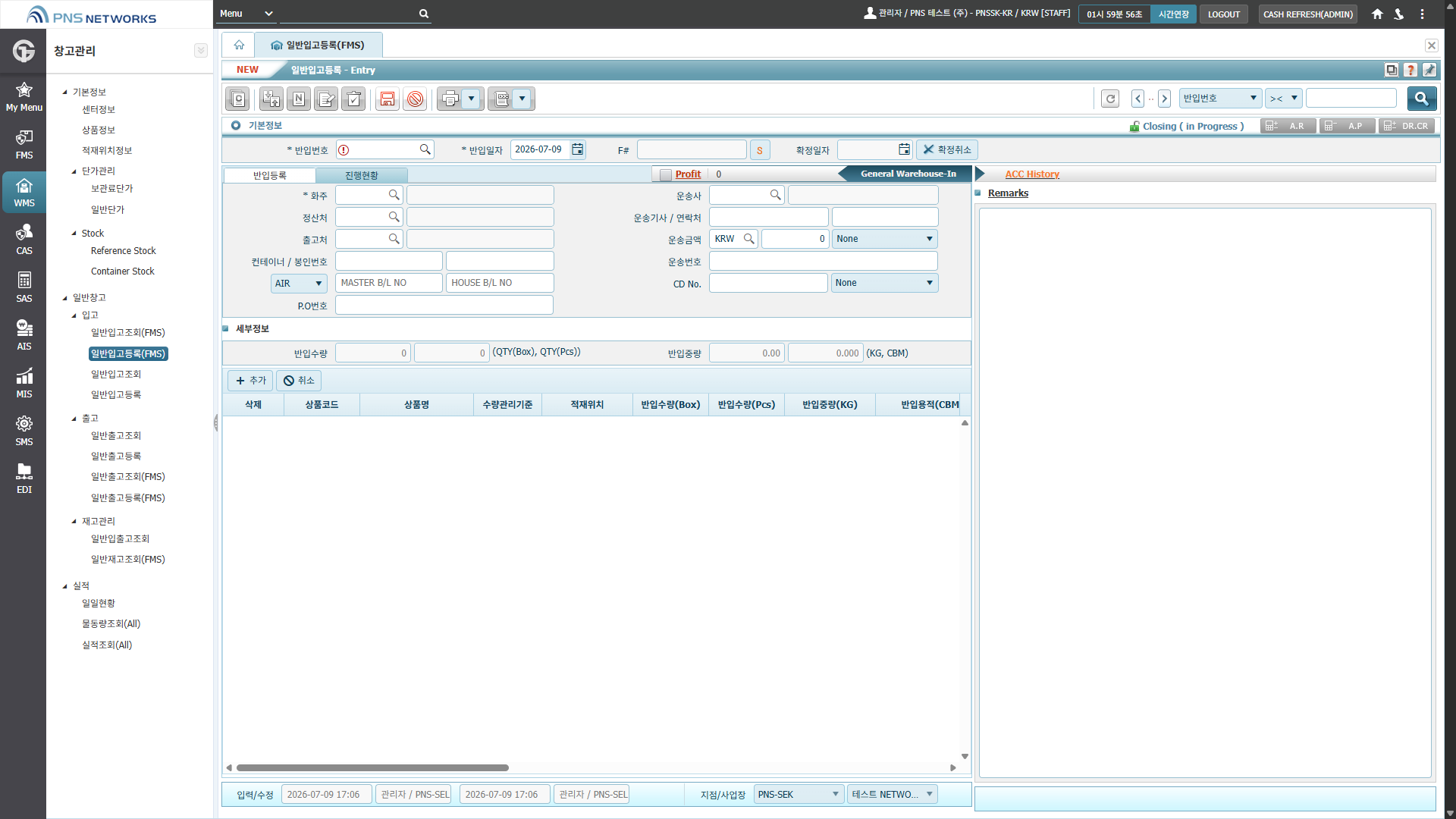The image size is (1456, 819).
Task: Open the calendar picker for 반입일자
Action: point(578,149)
